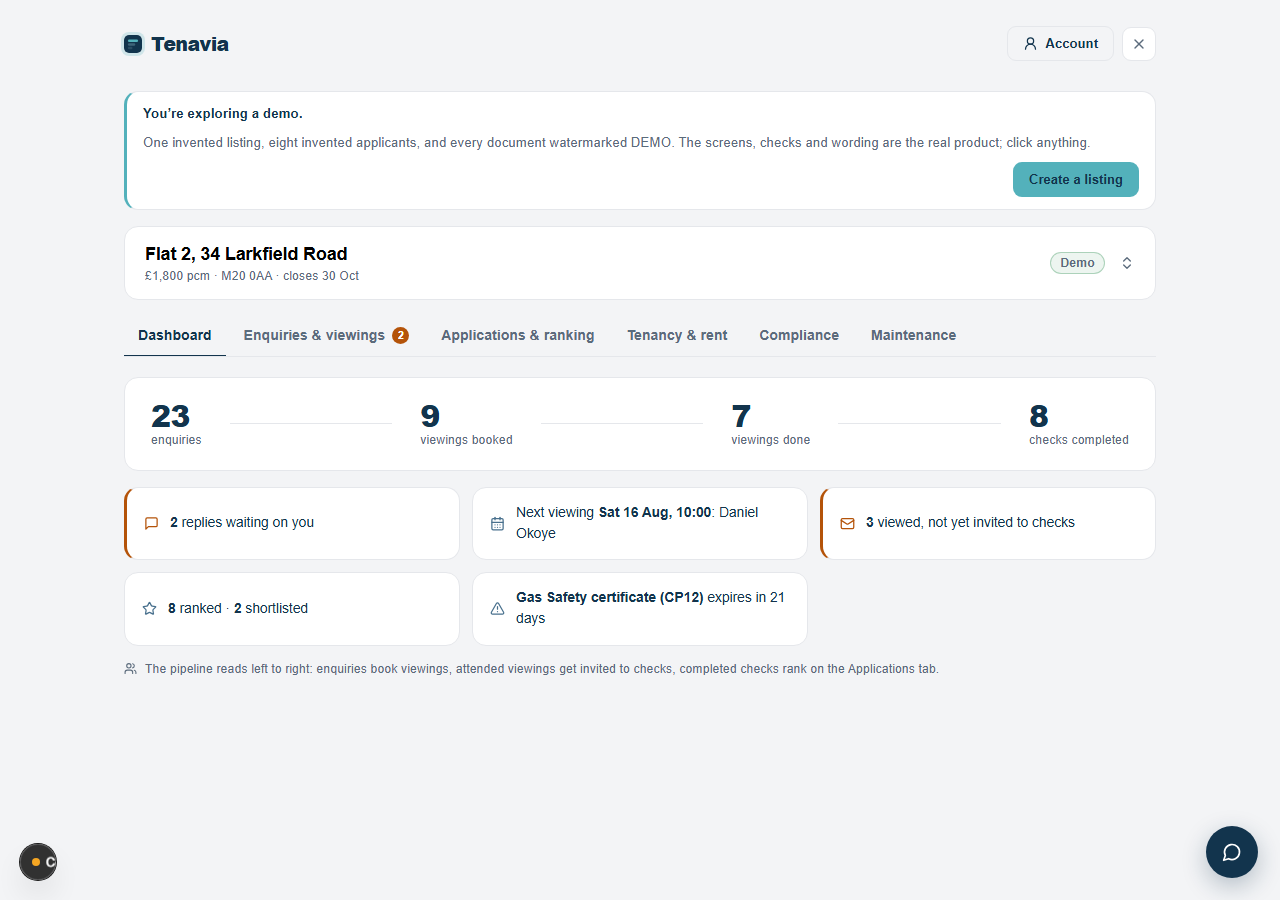Open Flat 2, 34 Larkfield Road listing
Viewport: 1280px width, 900px height.
[x=640, y=263]
